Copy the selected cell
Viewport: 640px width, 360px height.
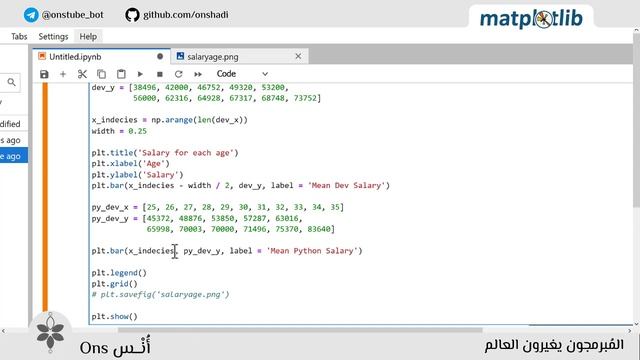101,74
